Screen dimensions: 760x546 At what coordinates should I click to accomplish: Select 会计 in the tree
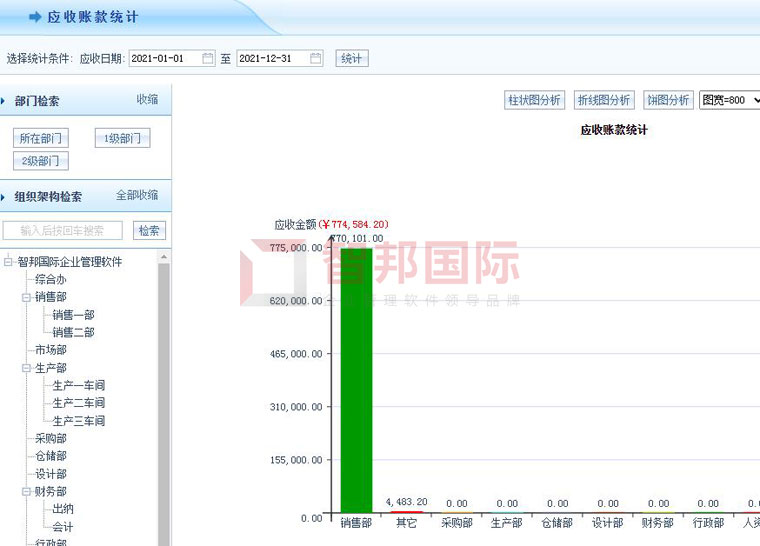tap(63, 527)
